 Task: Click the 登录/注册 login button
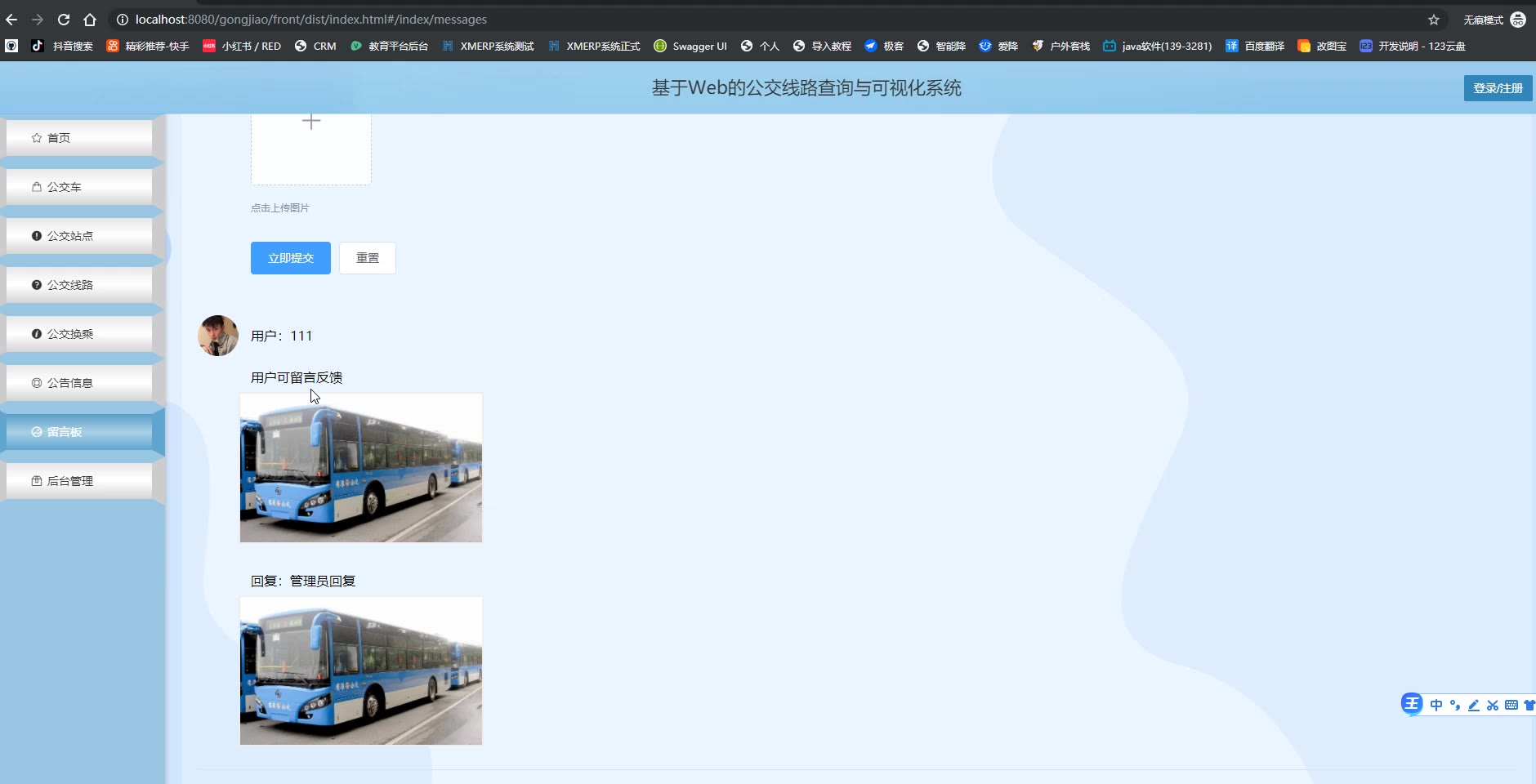pyautogui.click(x=1498, y=88)
